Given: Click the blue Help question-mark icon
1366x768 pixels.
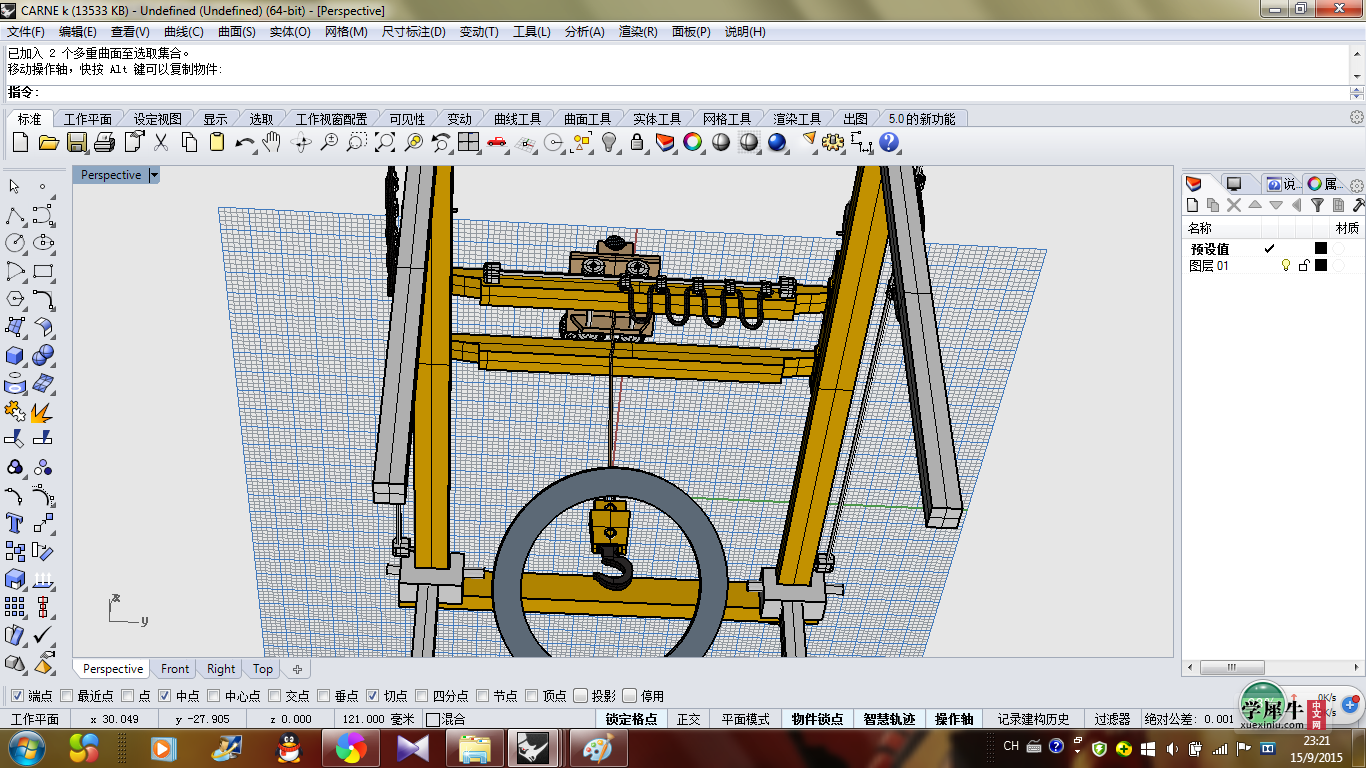Looking at the screenshot, I should click(x=889, y=143).
